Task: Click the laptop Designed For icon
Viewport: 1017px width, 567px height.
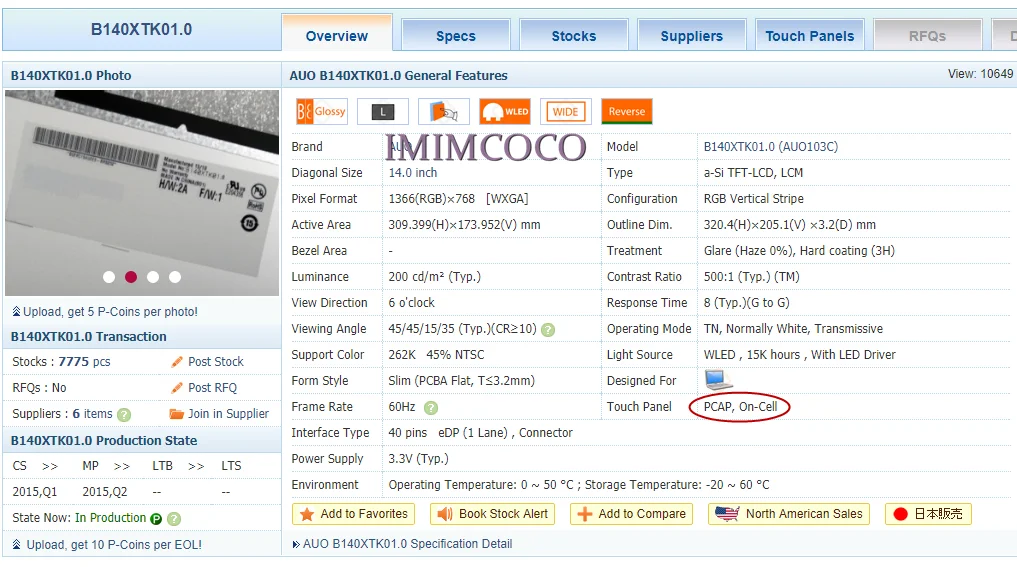Action: pyautogui.click(x=718, y=379)
